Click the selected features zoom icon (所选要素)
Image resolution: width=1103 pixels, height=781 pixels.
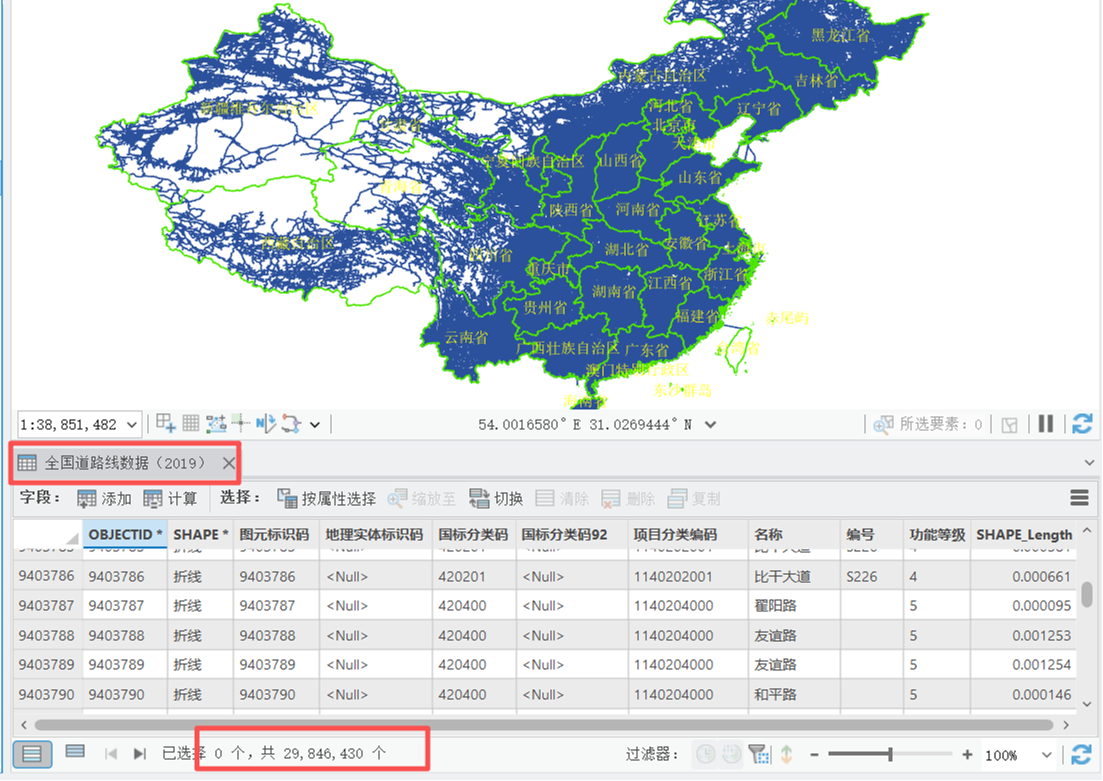point(883,425)
